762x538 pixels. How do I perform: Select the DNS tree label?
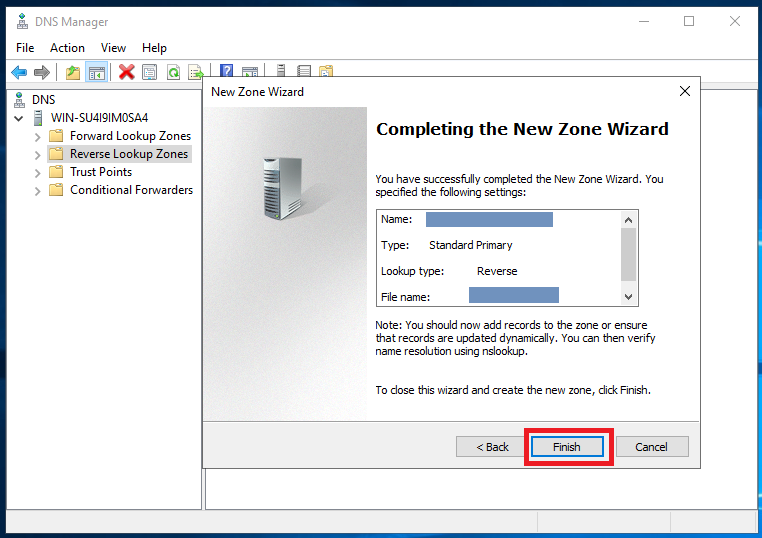click(x=44, y=100)
